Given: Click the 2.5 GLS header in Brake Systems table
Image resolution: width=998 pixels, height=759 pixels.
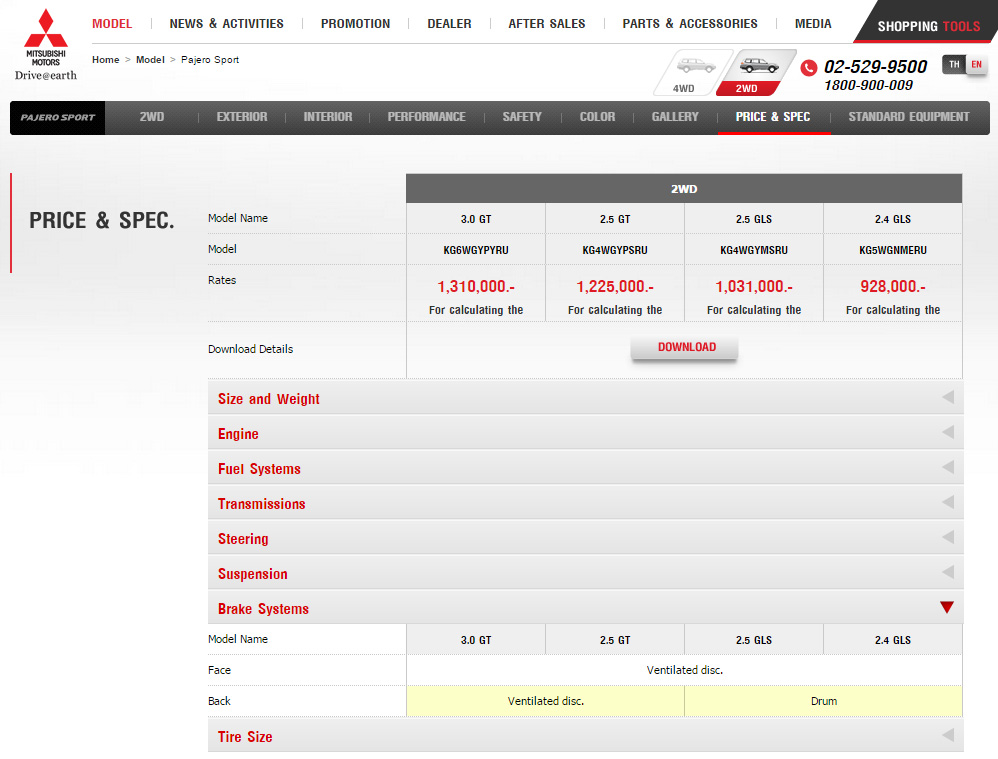Looking at the screenshot, I should point(754,640).
